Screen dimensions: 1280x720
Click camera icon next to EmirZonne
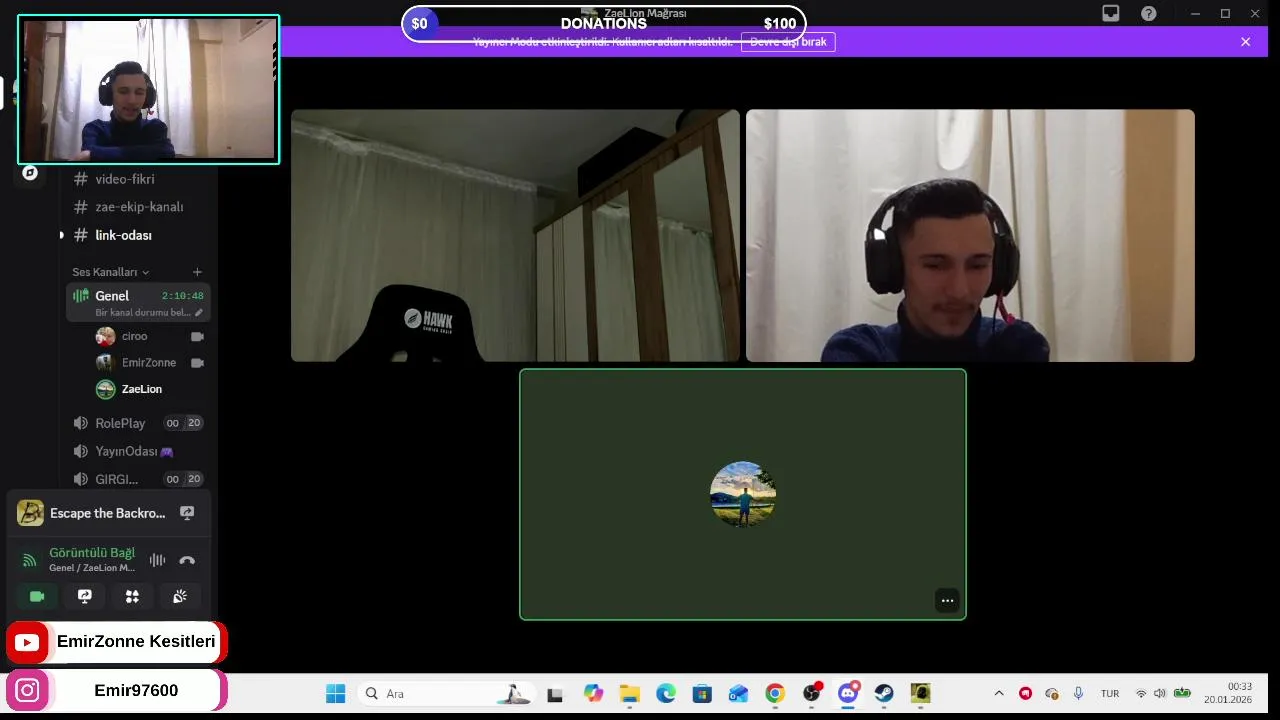[x=197, y=363]
